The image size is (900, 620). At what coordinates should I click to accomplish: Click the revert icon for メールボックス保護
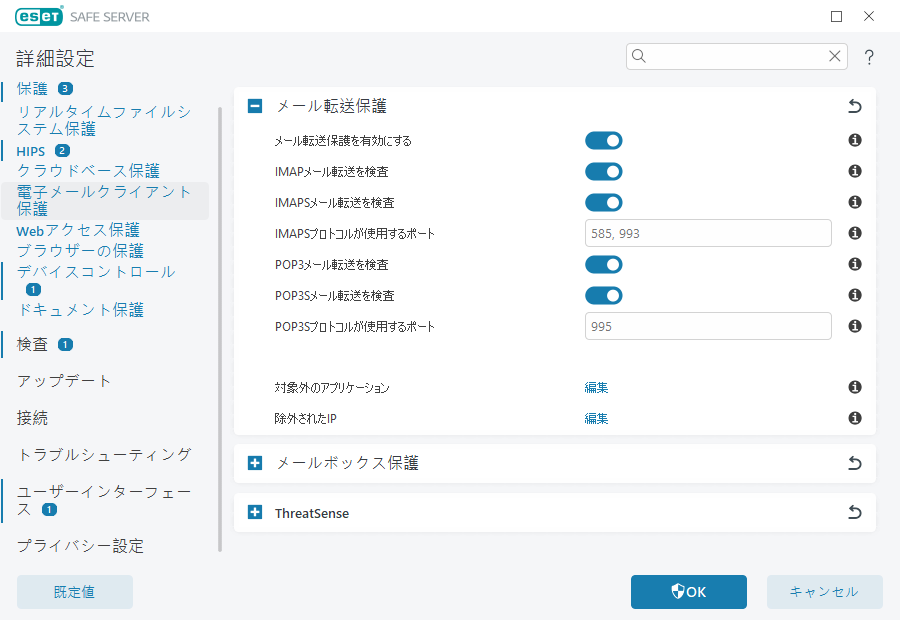(854, 463)
